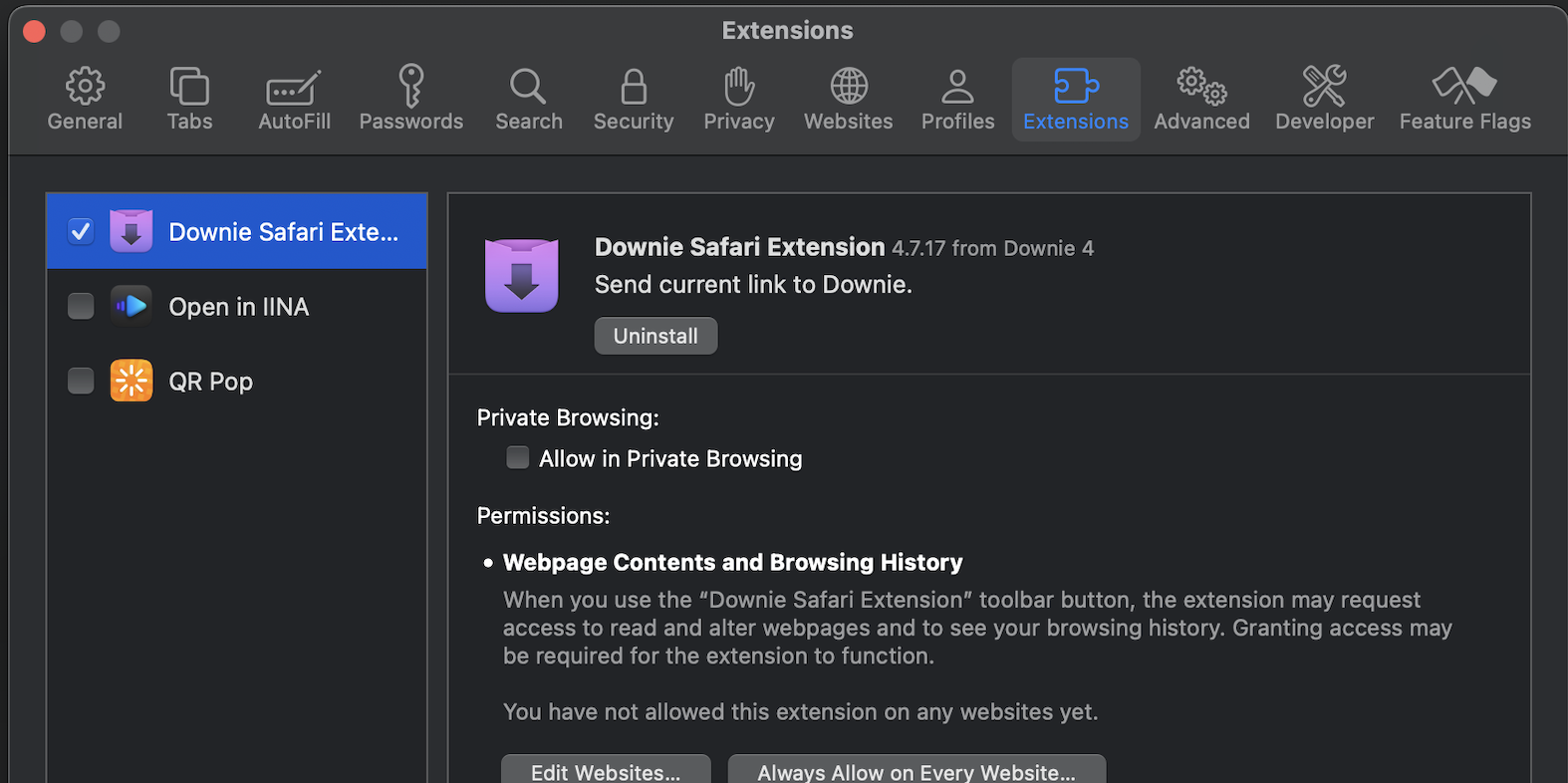This screenshot has width=1568, height=783.
Task: Click the Downie Safari Extension title heading
Action: [x=739, y=246]
